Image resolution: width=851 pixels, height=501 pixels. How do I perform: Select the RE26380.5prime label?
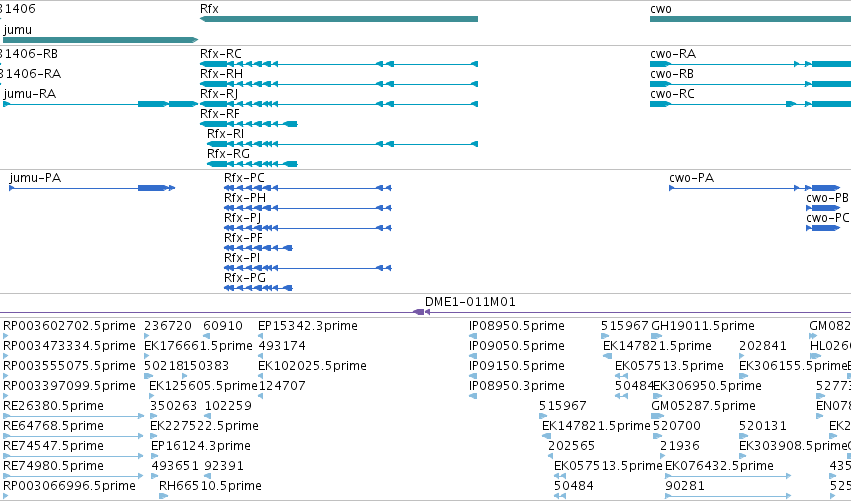coord(53,406)
